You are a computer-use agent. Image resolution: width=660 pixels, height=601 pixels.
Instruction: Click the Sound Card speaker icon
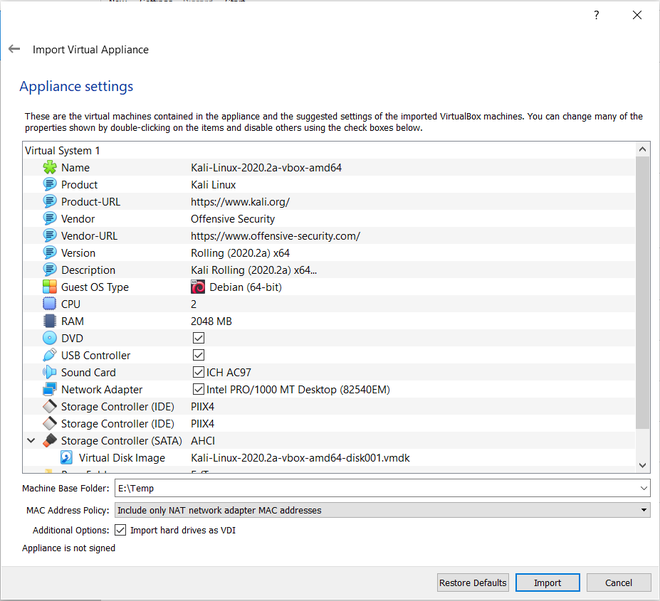click(x=50, y=372)
